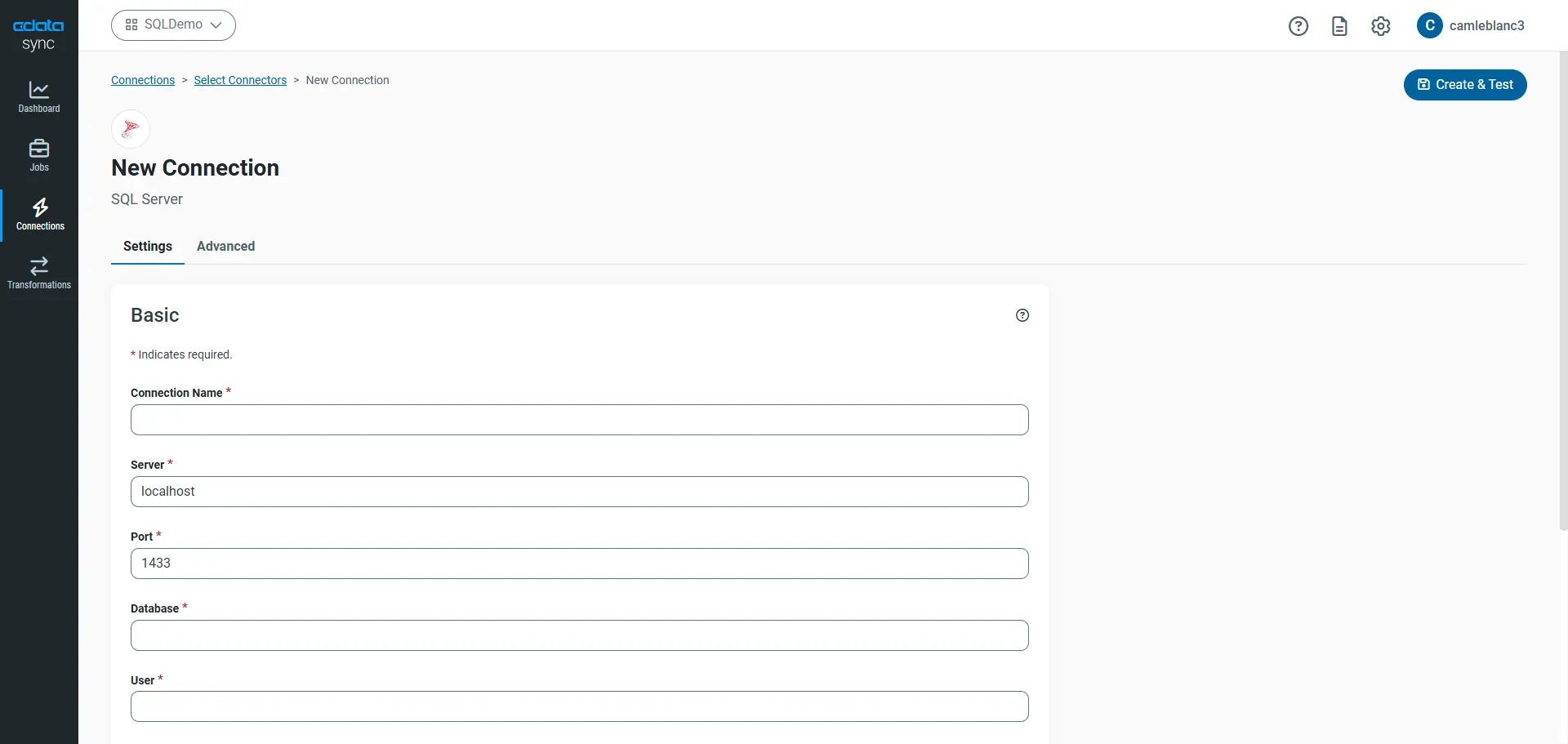Open the Dashboard sidebar icon
Screen dimensions: 1568x744
tap(39, 97)
